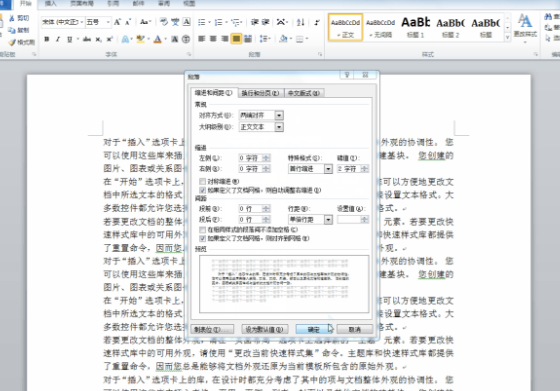560x391 pixels.
Task: Switch to 中文版式 tab in dialog
Action: tap(304, 93)
